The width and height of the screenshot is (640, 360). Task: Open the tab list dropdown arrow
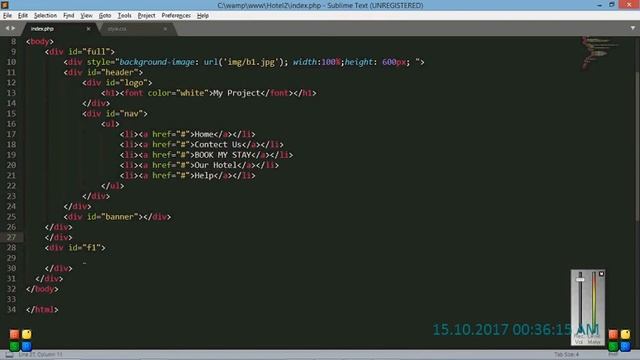(633, 28)
